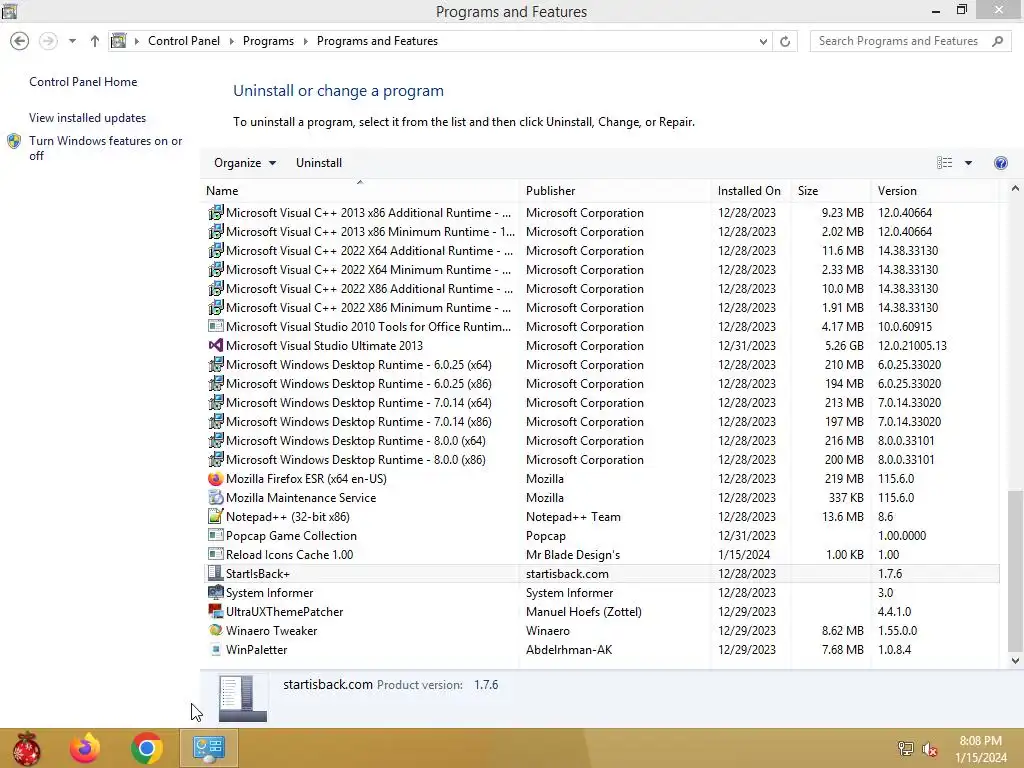Click the scroll up arrow of the list
Image resolution: width=1024 pixels, height=768 pixels.
coord(1015,189)
